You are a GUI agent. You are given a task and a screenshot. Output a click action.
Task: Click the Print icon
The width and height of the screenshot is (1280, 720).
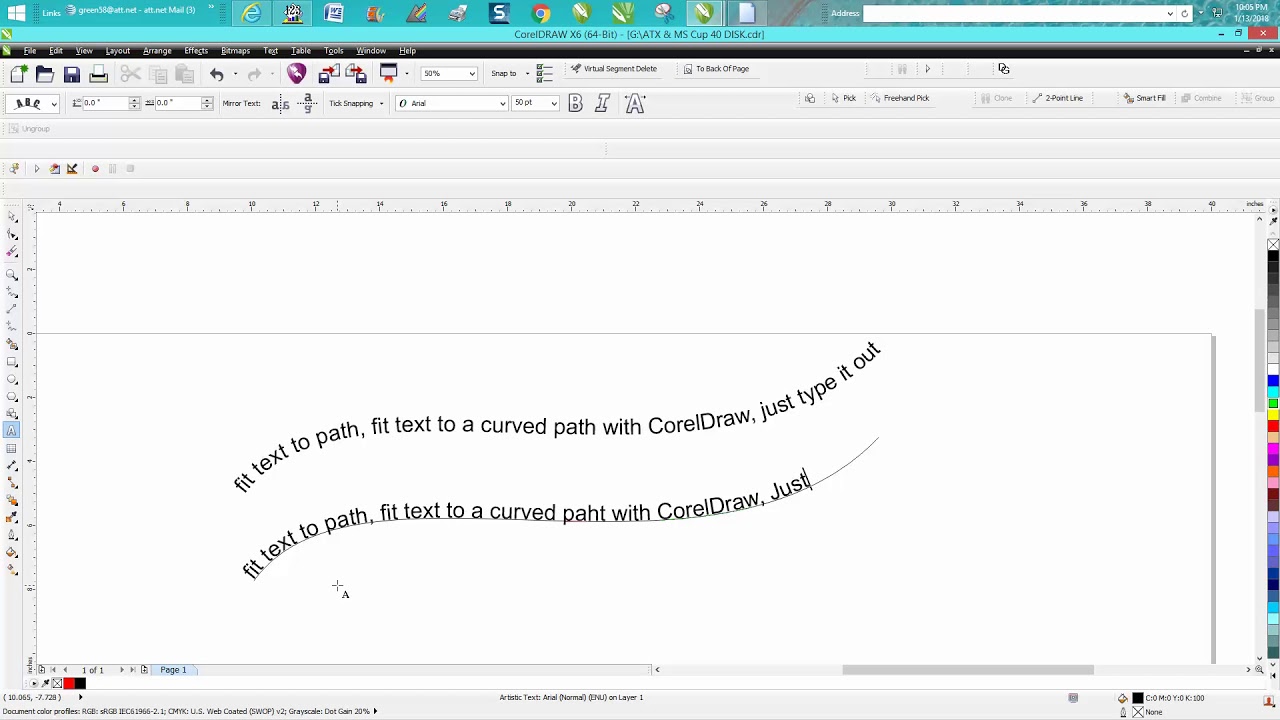click(98, 73)
